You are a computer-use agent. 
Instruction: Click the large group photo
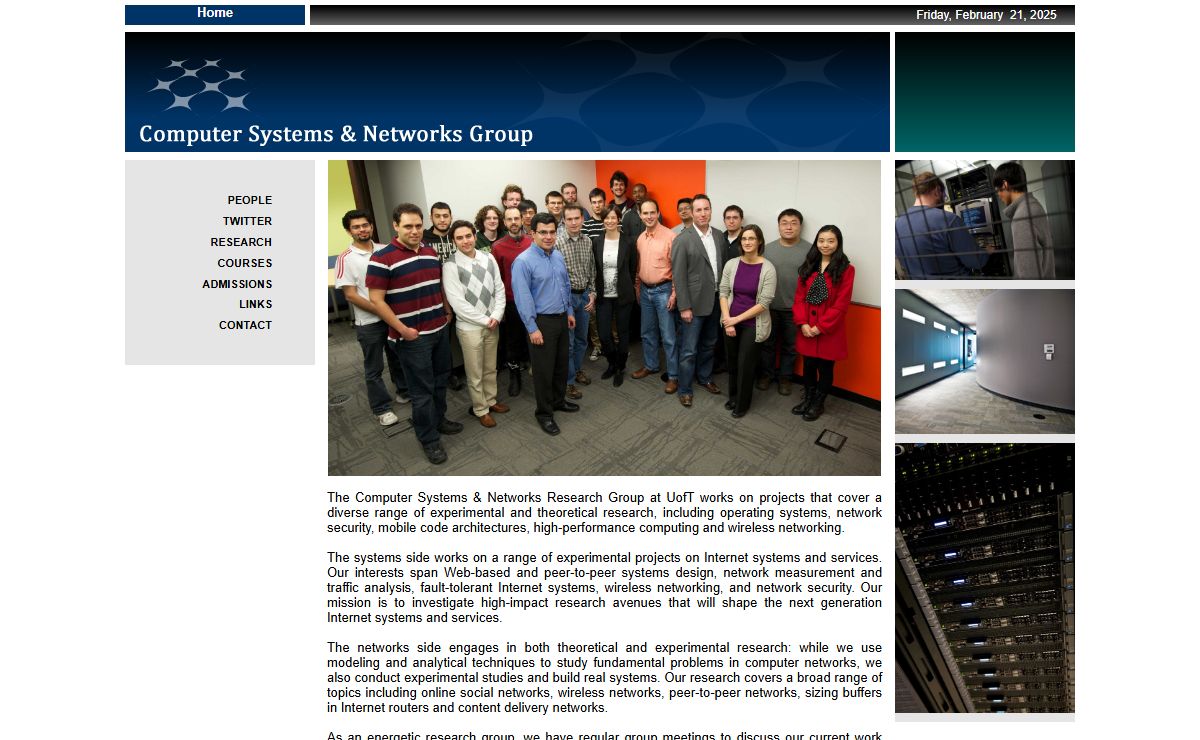(604, 318)
